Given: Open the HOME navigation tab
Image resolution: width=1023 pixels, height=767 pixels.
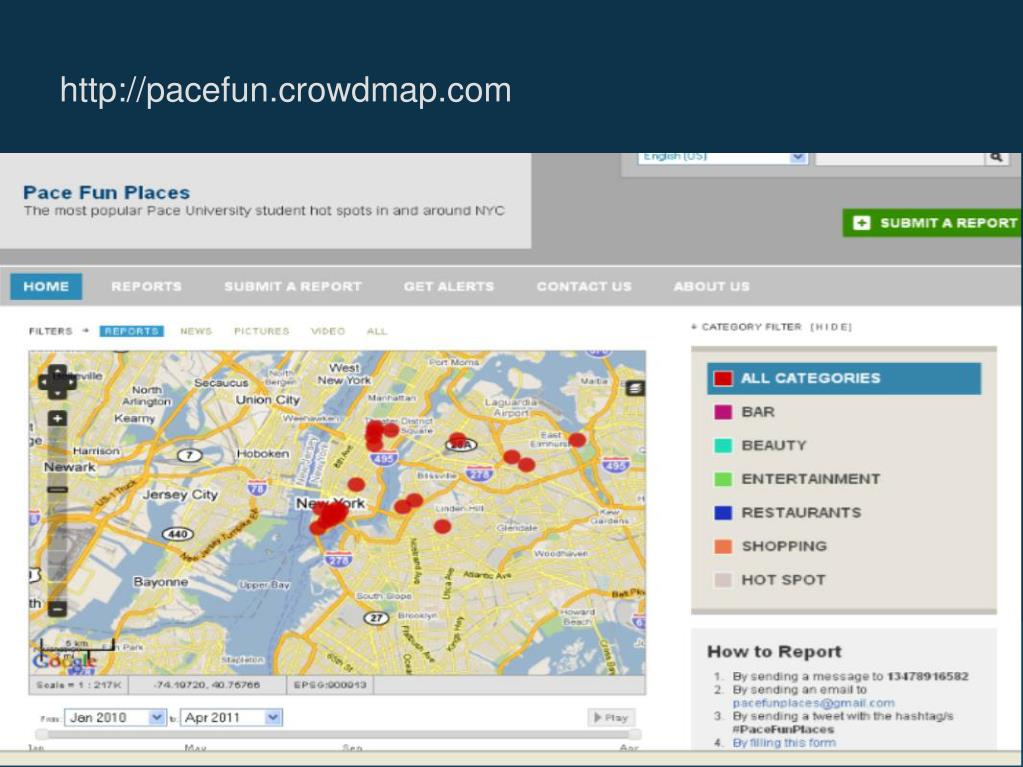Looking at the screenshot, I should coord(46,286).
